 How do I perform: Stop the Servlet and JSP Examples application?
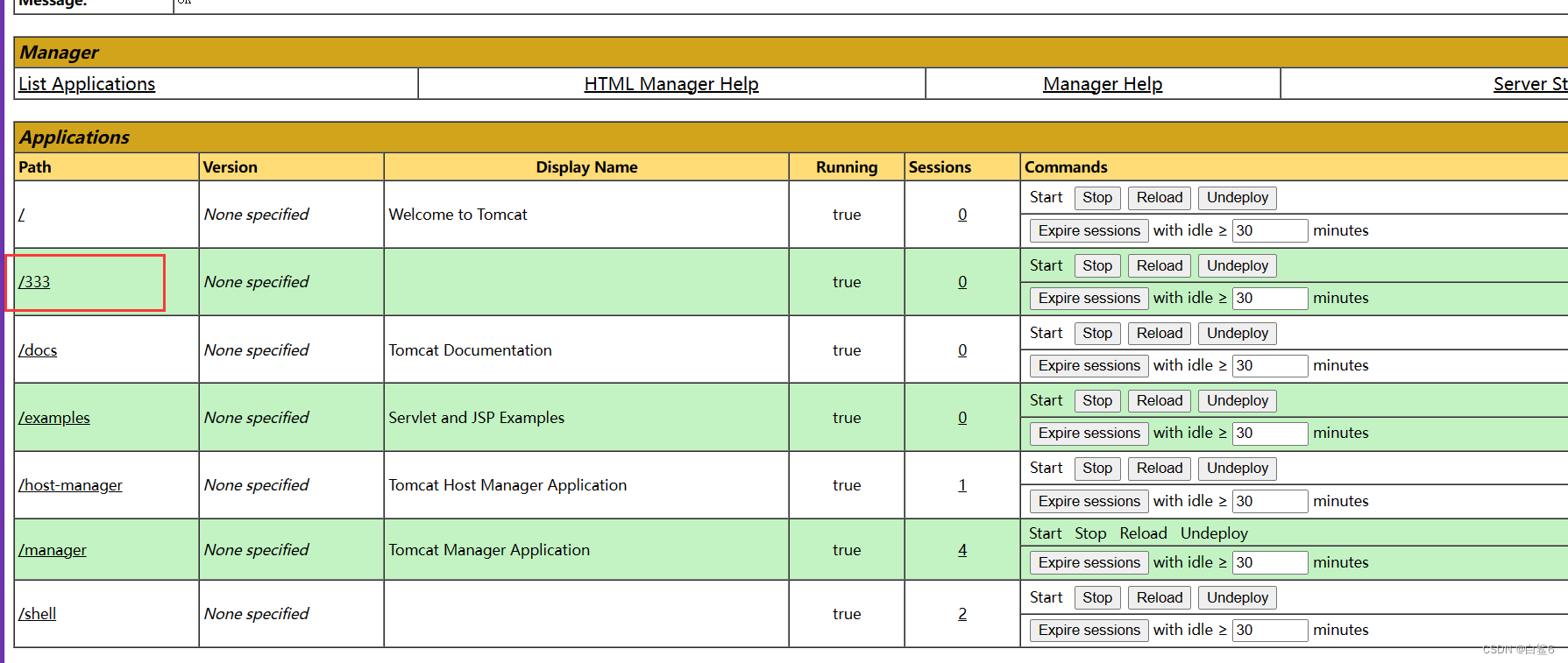pos(1097,401)
